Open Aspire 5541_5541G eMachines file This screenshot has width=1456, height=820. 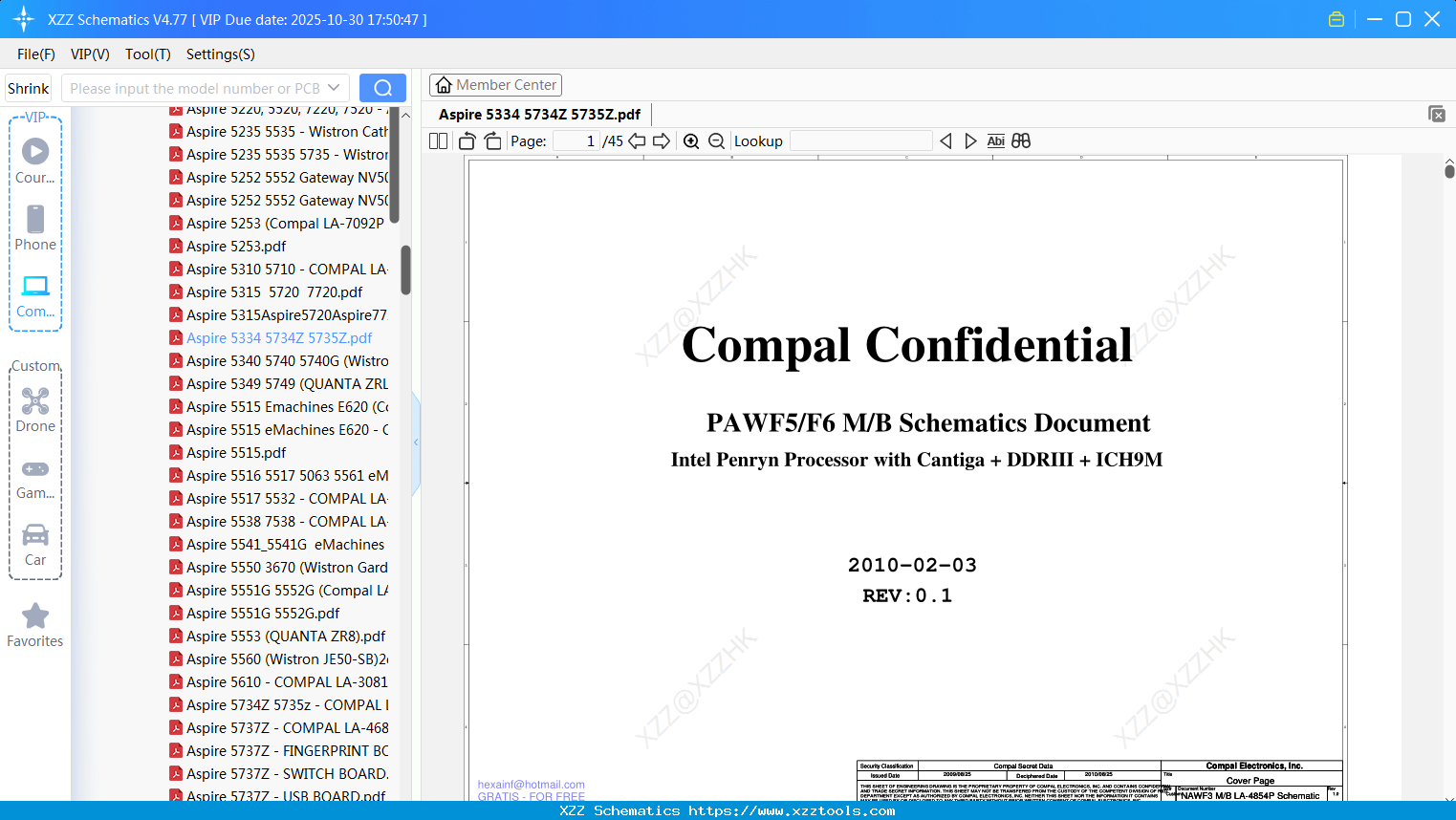pyautogui.click(x=279, y=545)
